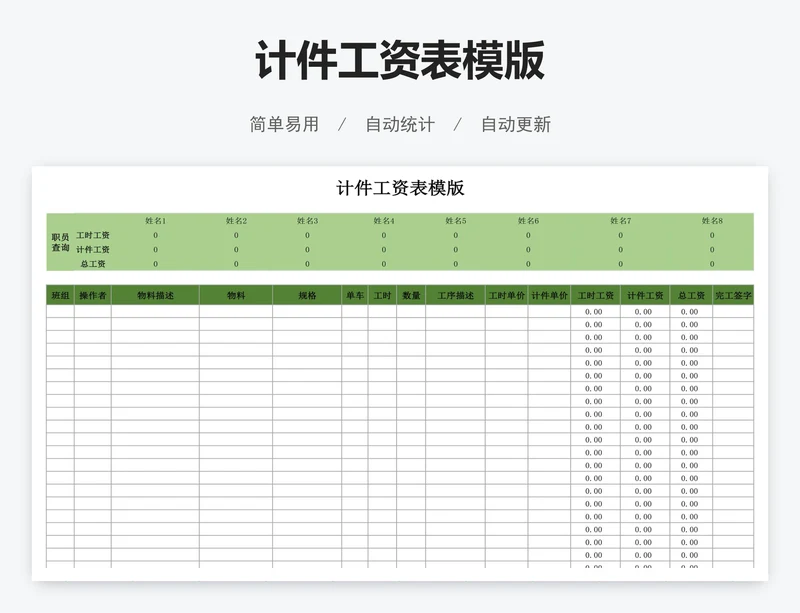Viewport: 800px width, 613px height.
Task: Click 总工资 value under 姓名6
Action: tap(528, 264)
